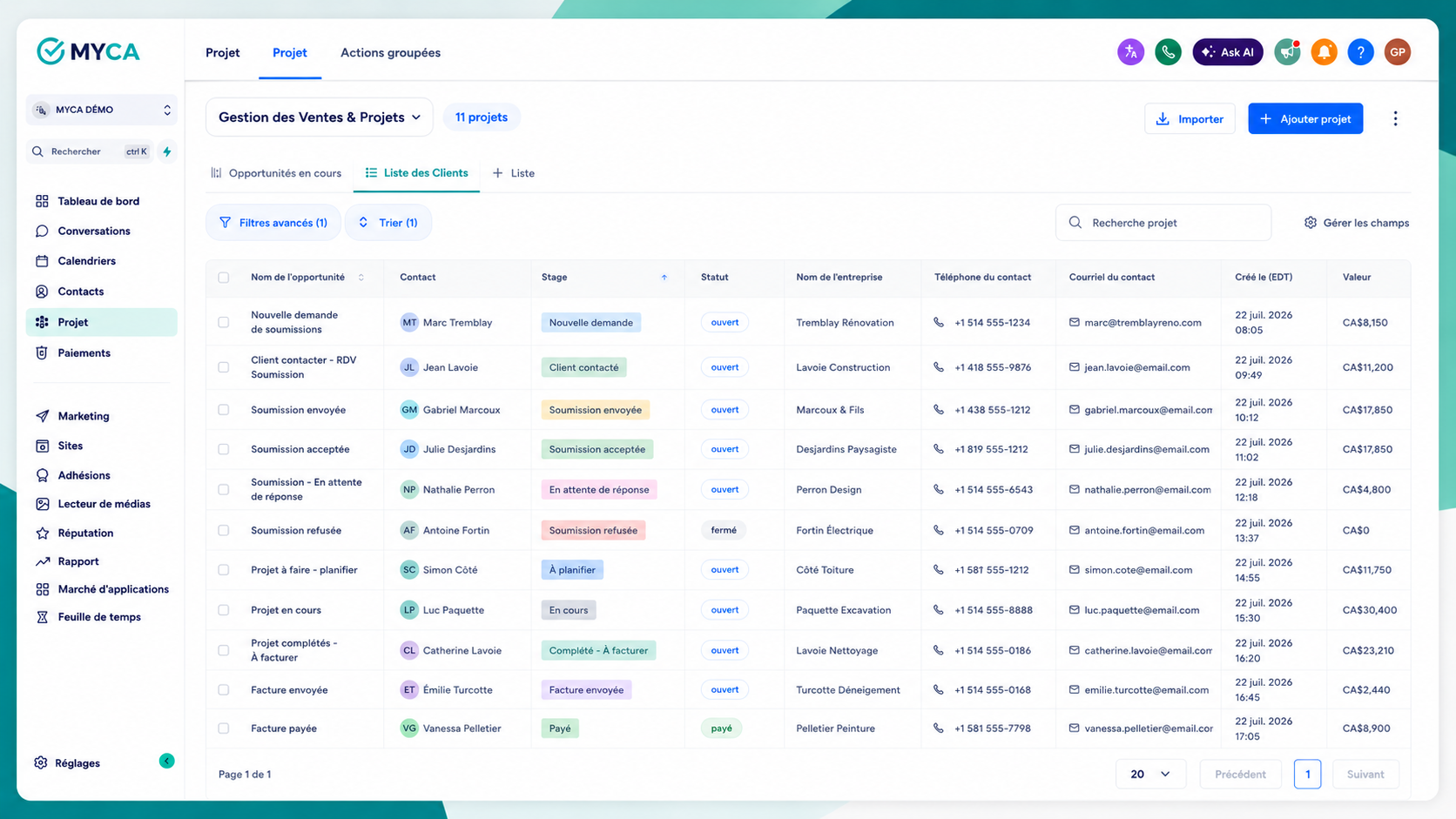The width and height of the screenshot is (1456, 819).
Task: Select the Soumission envoyée row checkbox
Action: [x=224, y=410]
